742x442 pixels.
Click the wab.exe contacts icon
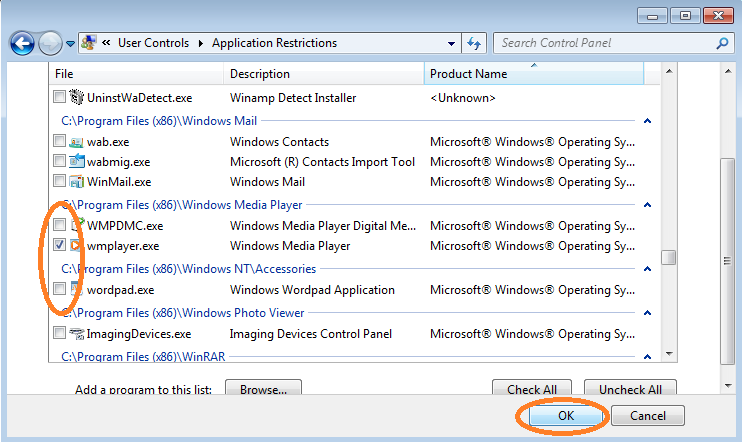[x=76, y=141]
